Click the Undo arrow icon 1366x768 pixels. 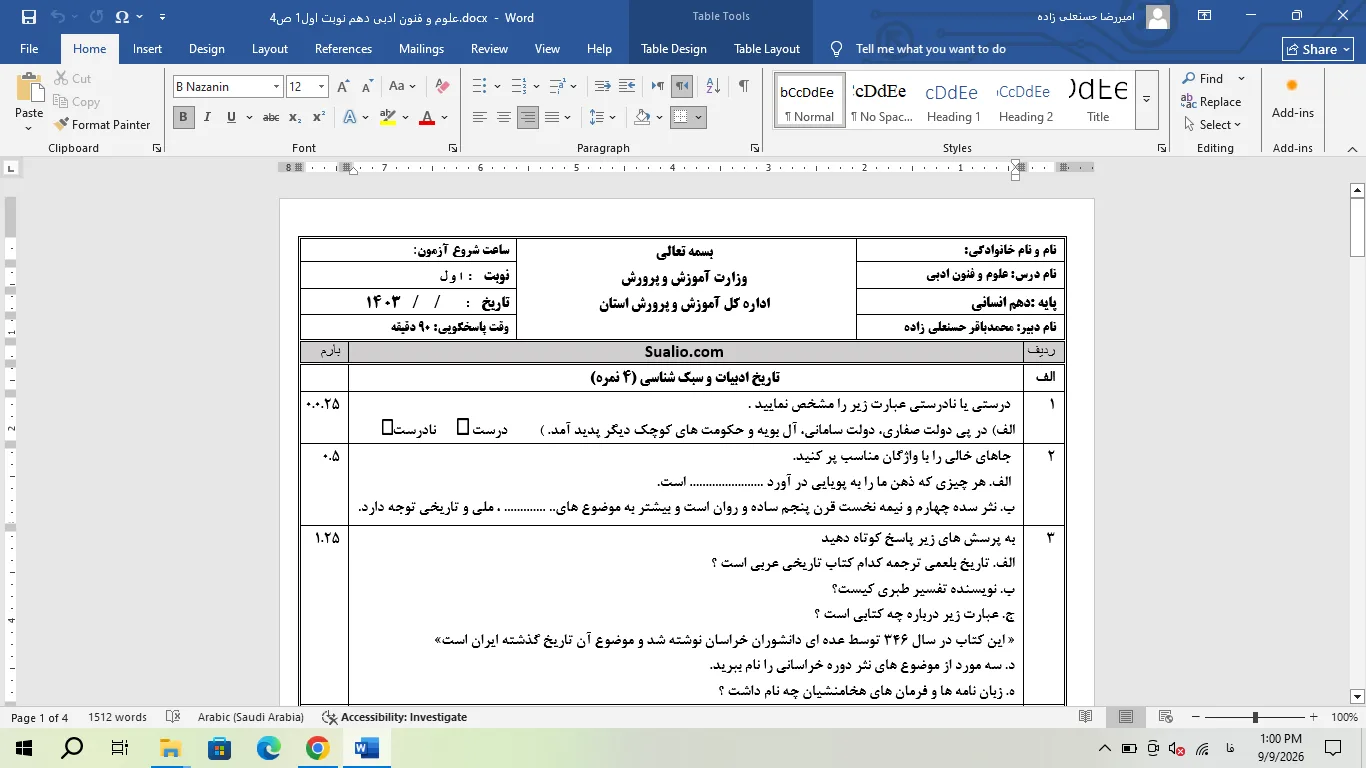[x=57, y=17]
